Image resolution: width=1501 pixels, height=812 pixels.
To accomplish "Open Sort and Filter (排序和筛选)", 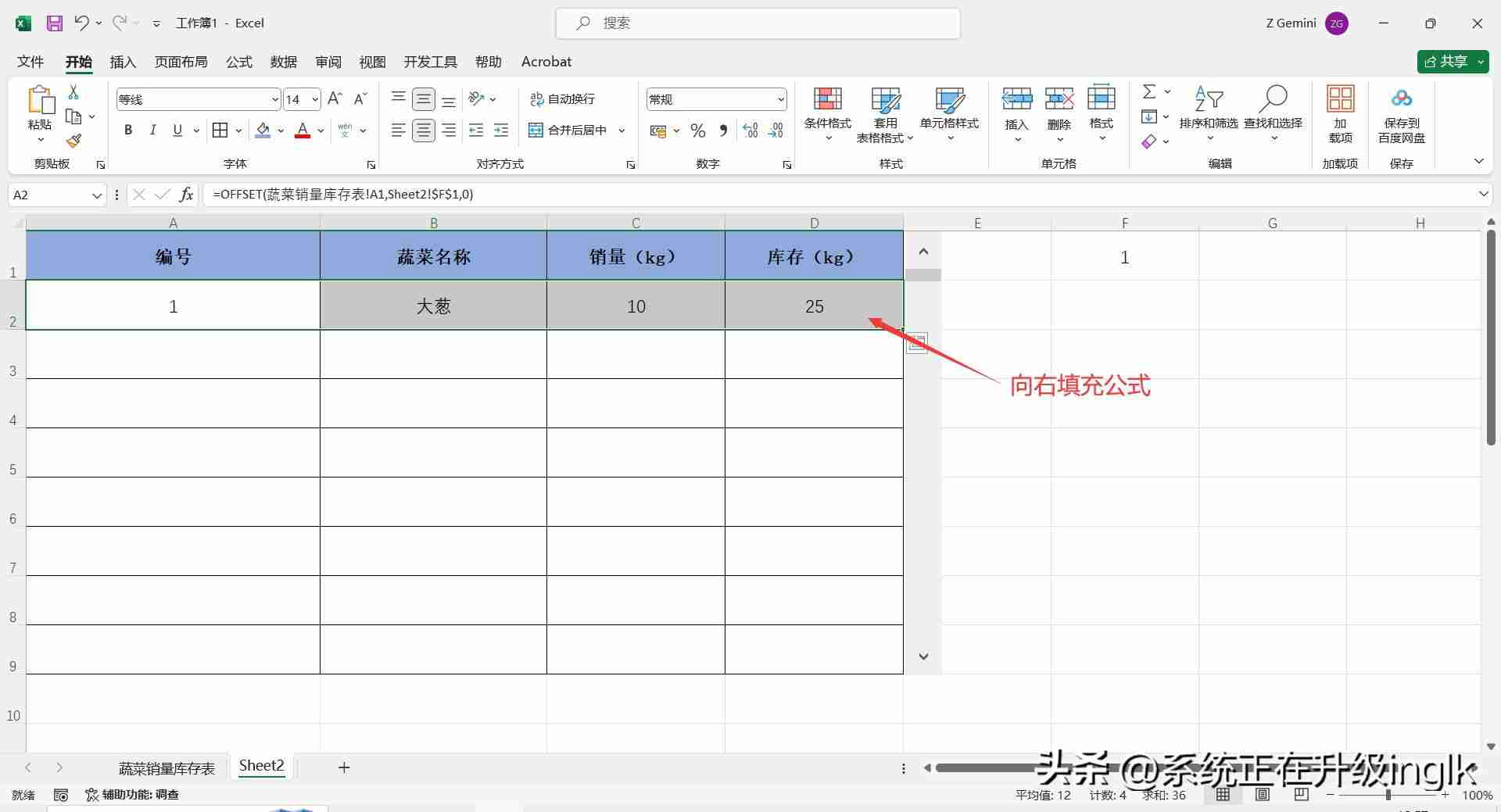I will [x=1209, y=115].
